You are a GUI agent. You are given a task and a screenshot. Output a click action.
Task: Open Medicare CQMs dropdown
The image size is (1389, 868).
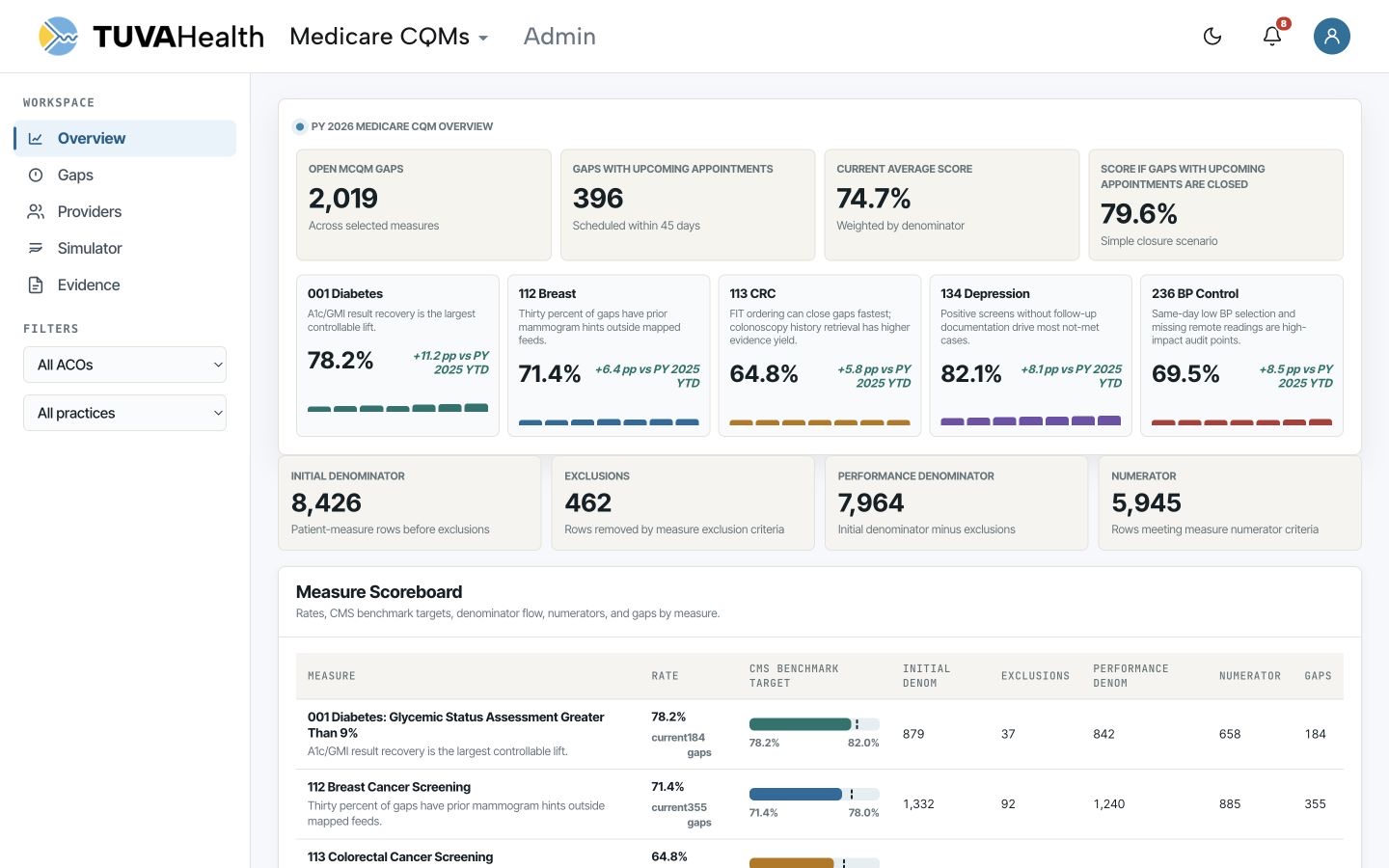click(x=389, y=37)
